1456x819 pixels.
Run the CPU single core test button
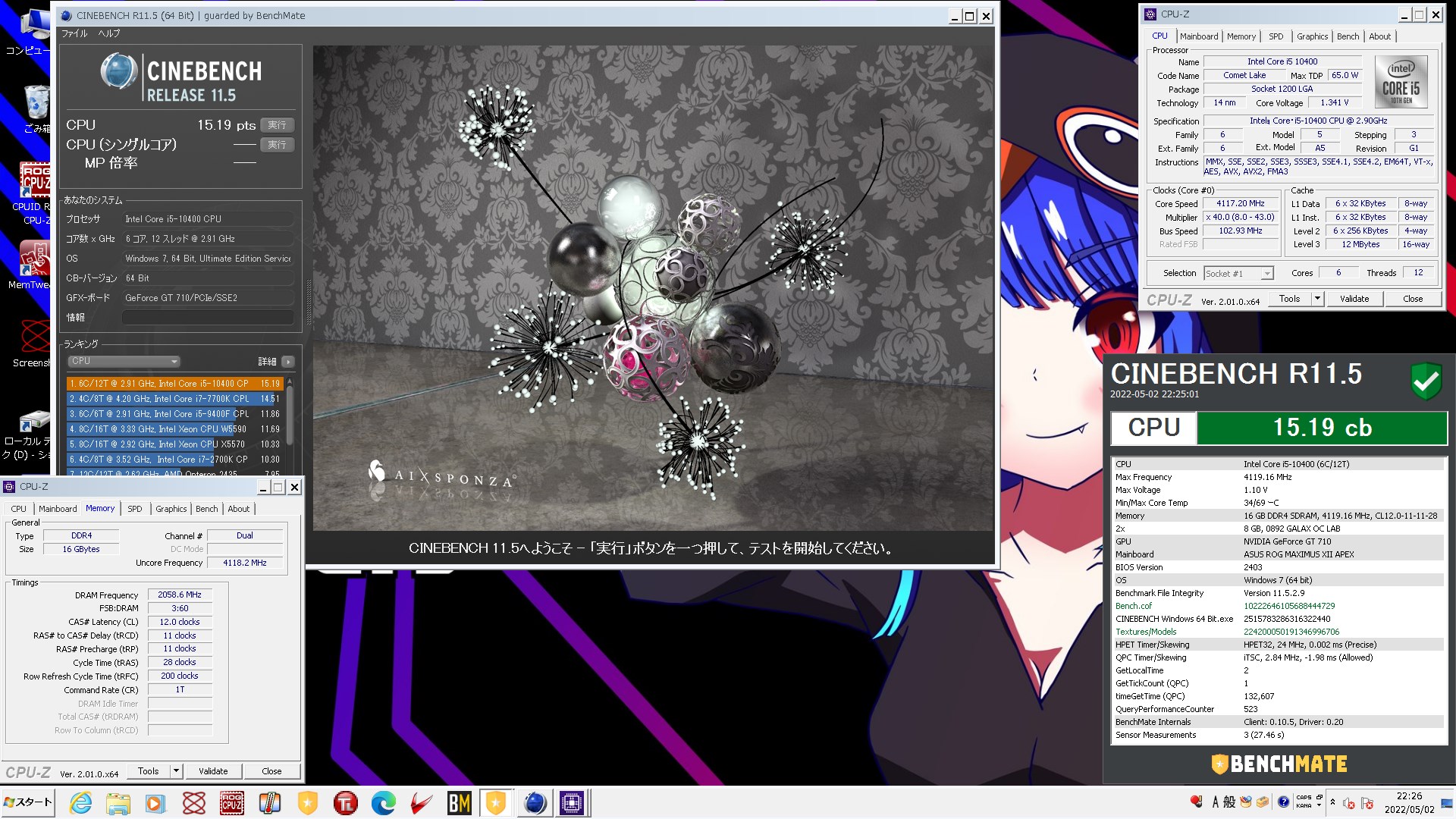pos(278,145)
